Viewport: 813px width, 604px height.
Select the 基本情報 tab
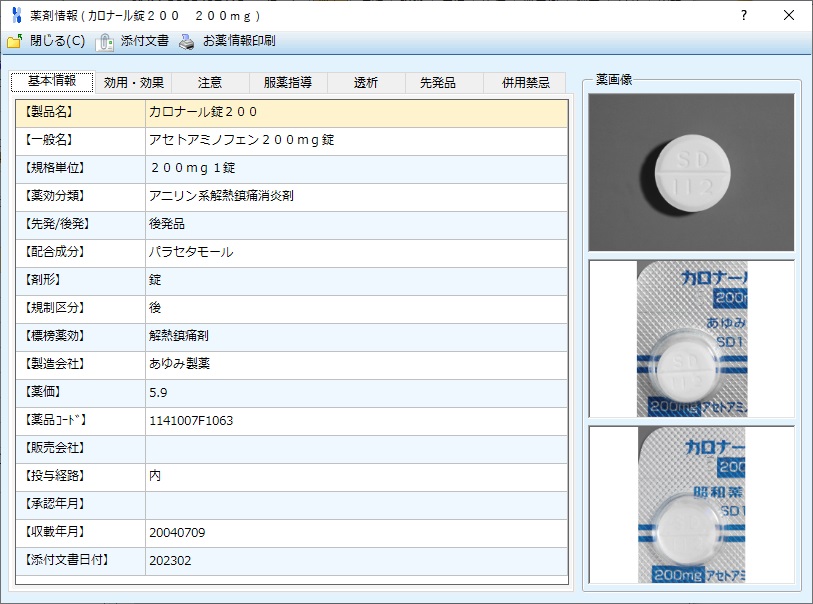(52, 82)
